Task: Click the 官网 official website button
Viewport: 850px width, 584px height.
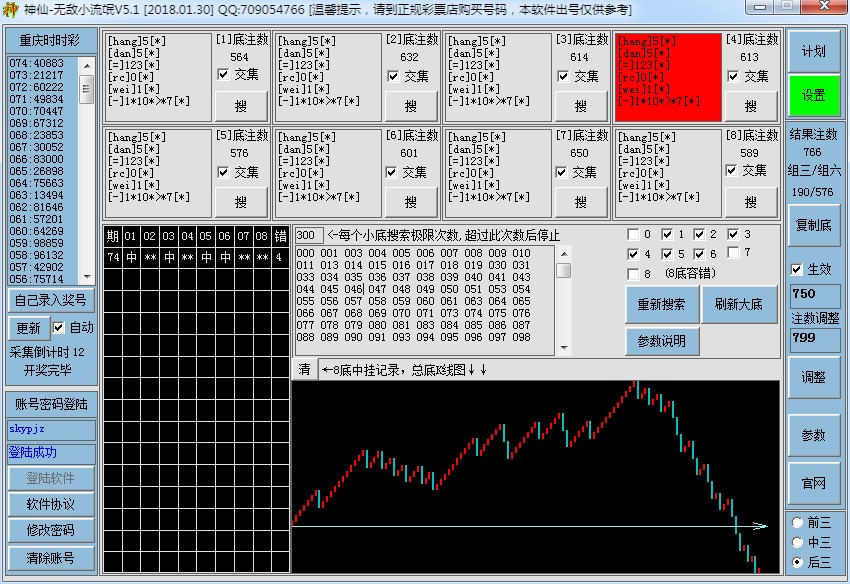Action: 814,484
